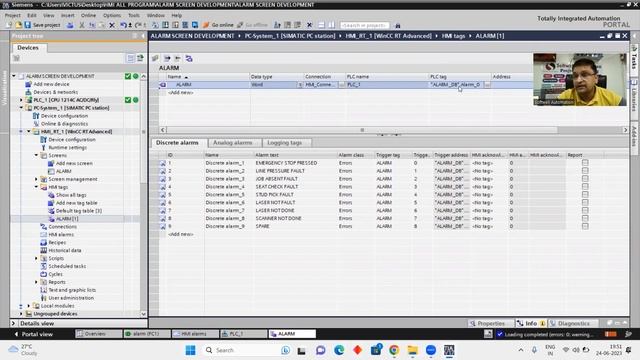This screenshot has height=360, width=640.
Task: Click the Split editor horizontally icon
Action: tap(322, 25)
